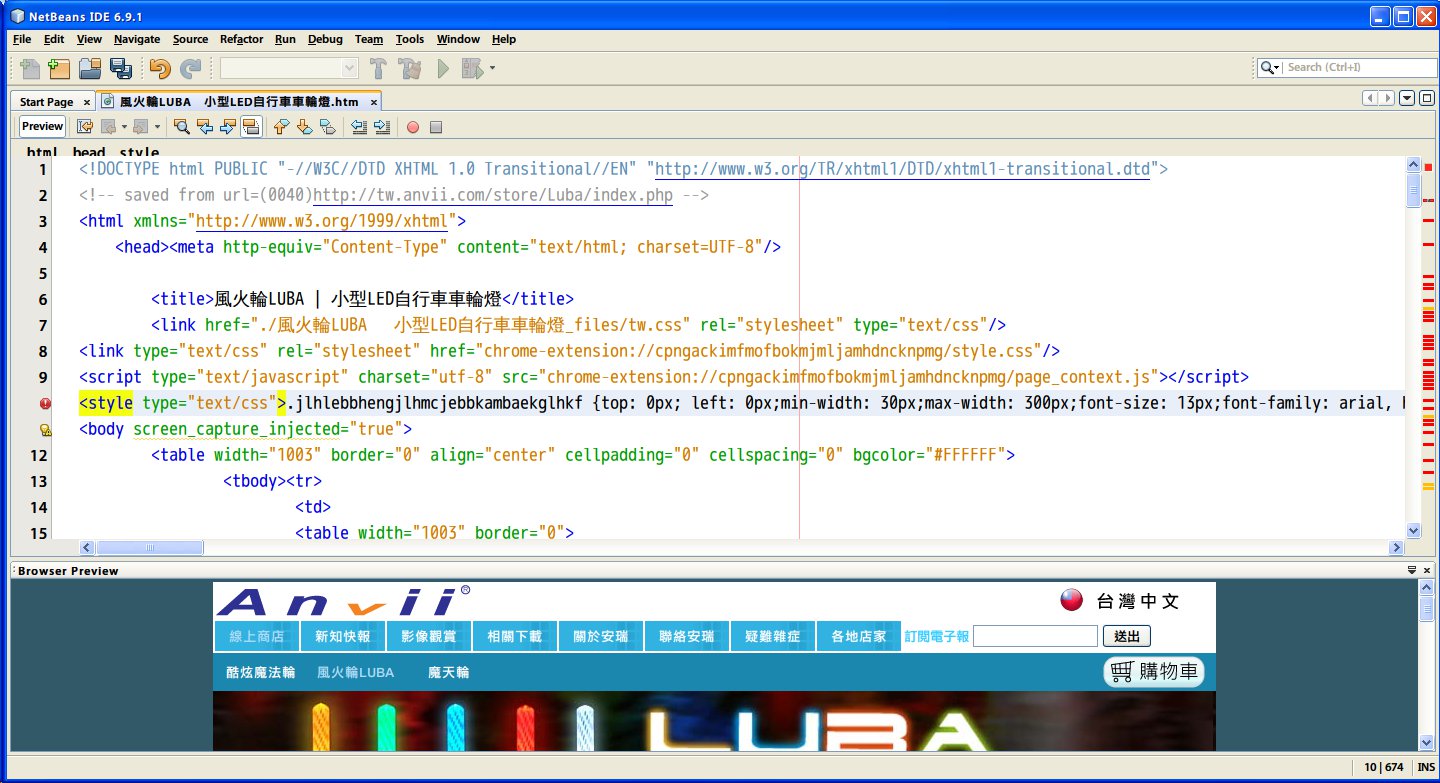Click Find Previous Occurrence icon

pyautogui.click(x=204, y=127)
